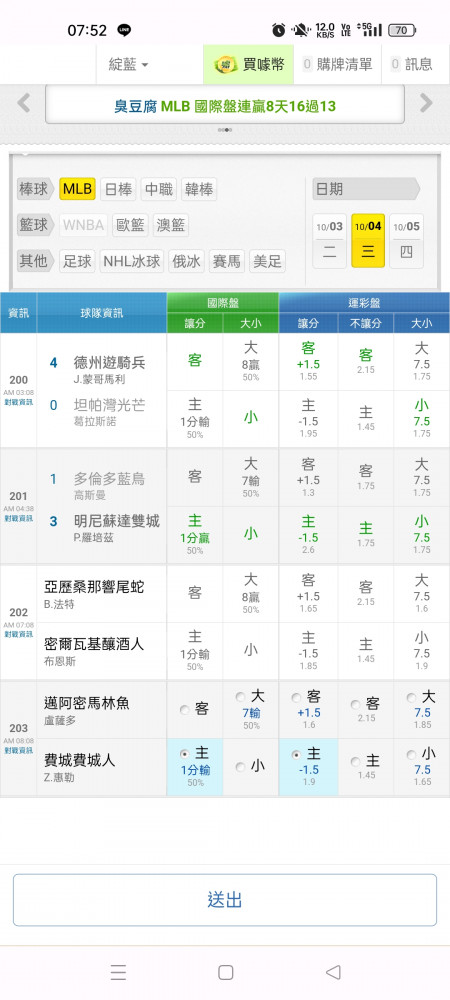Click team 明尼蘇達雙城
The height and width of the screenshot is (1000, 450).
[x=117, y=522]
